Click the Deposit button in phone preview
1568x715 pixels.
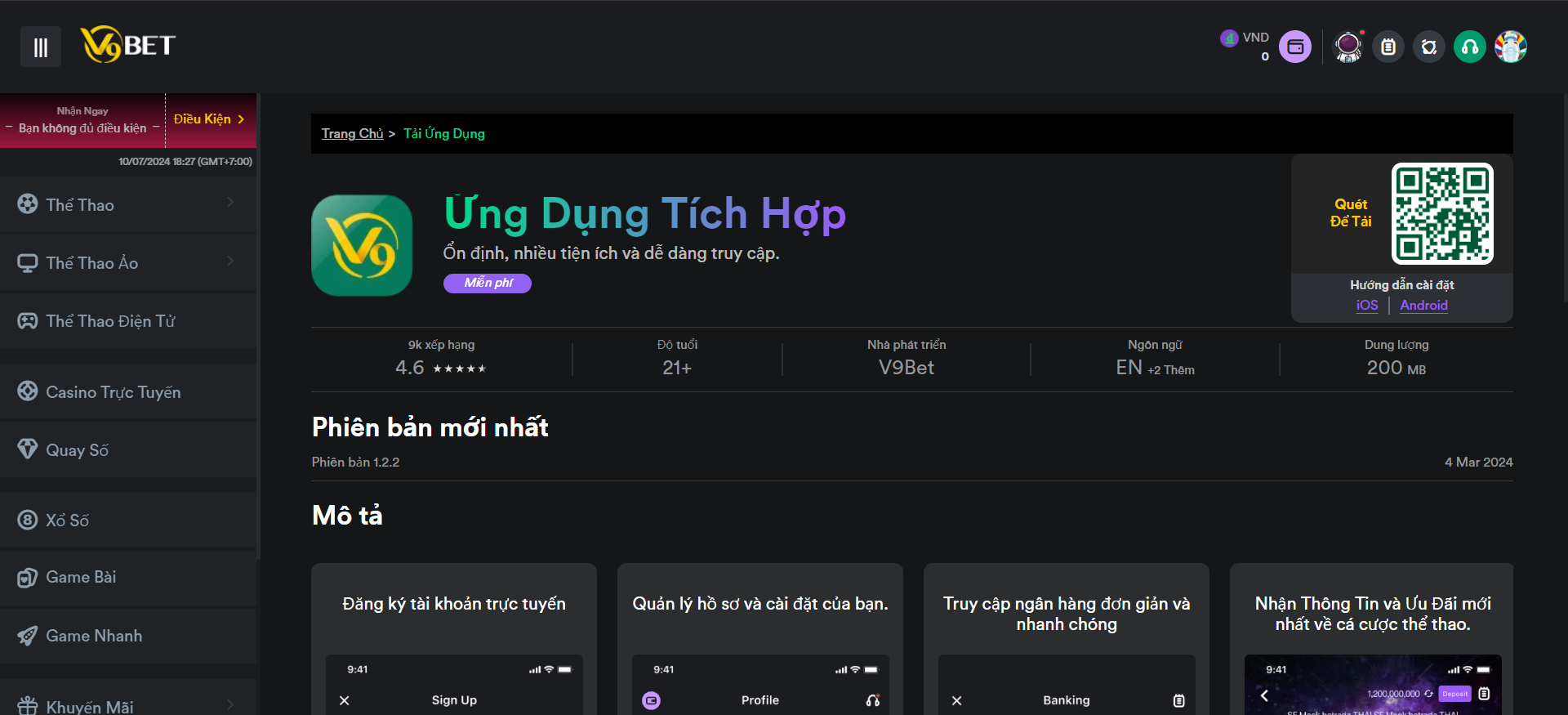click(1454, 694)
